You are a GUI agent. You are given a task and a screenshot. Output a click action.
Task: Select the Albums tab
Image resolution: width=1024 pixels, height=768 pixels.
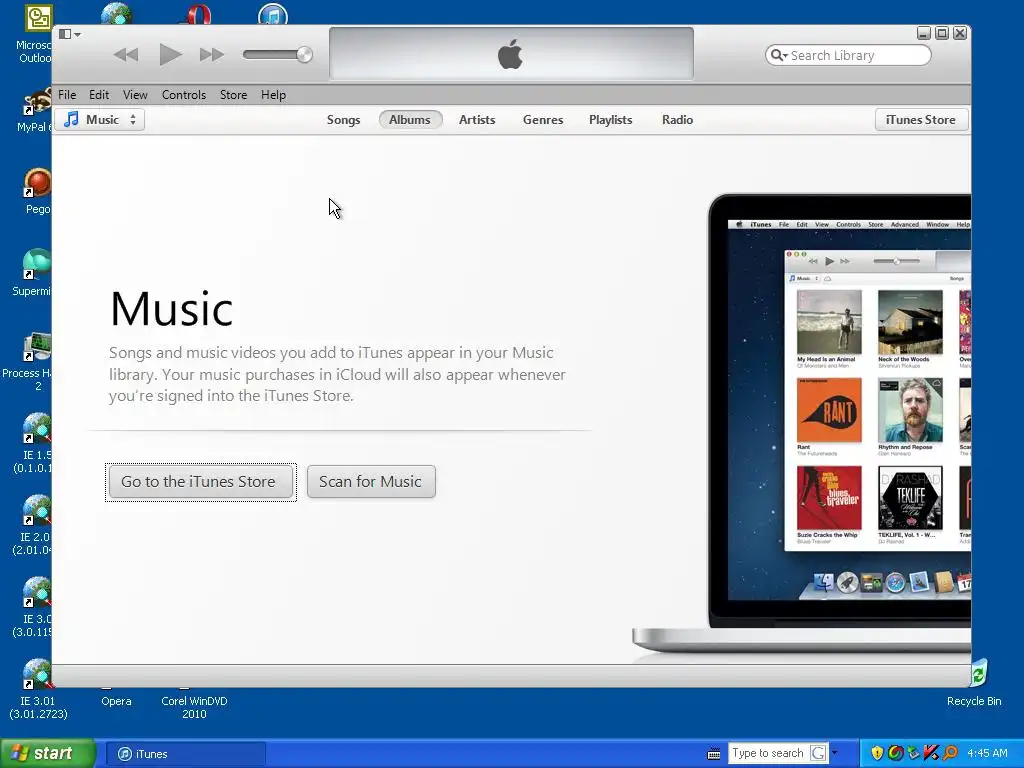click(410, 120)
